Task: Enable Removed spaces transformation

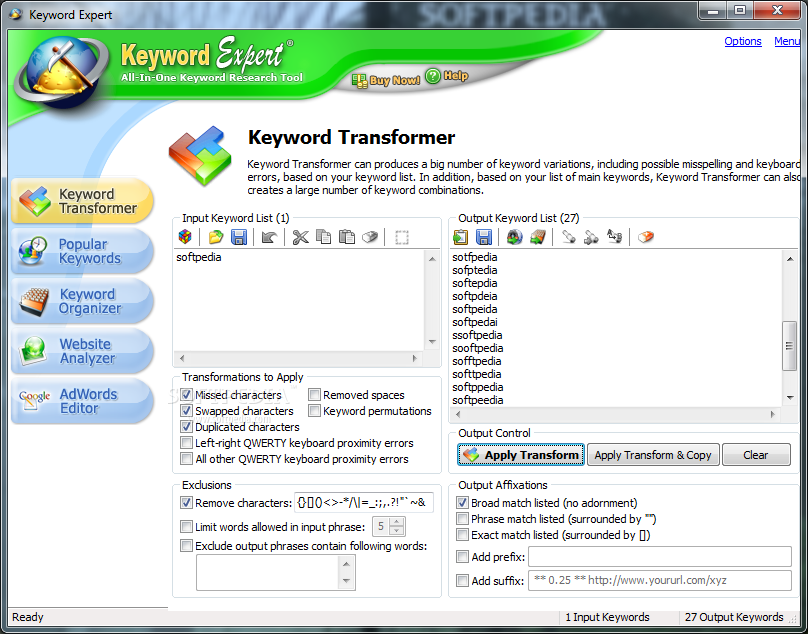Action: tap(314, 395)
